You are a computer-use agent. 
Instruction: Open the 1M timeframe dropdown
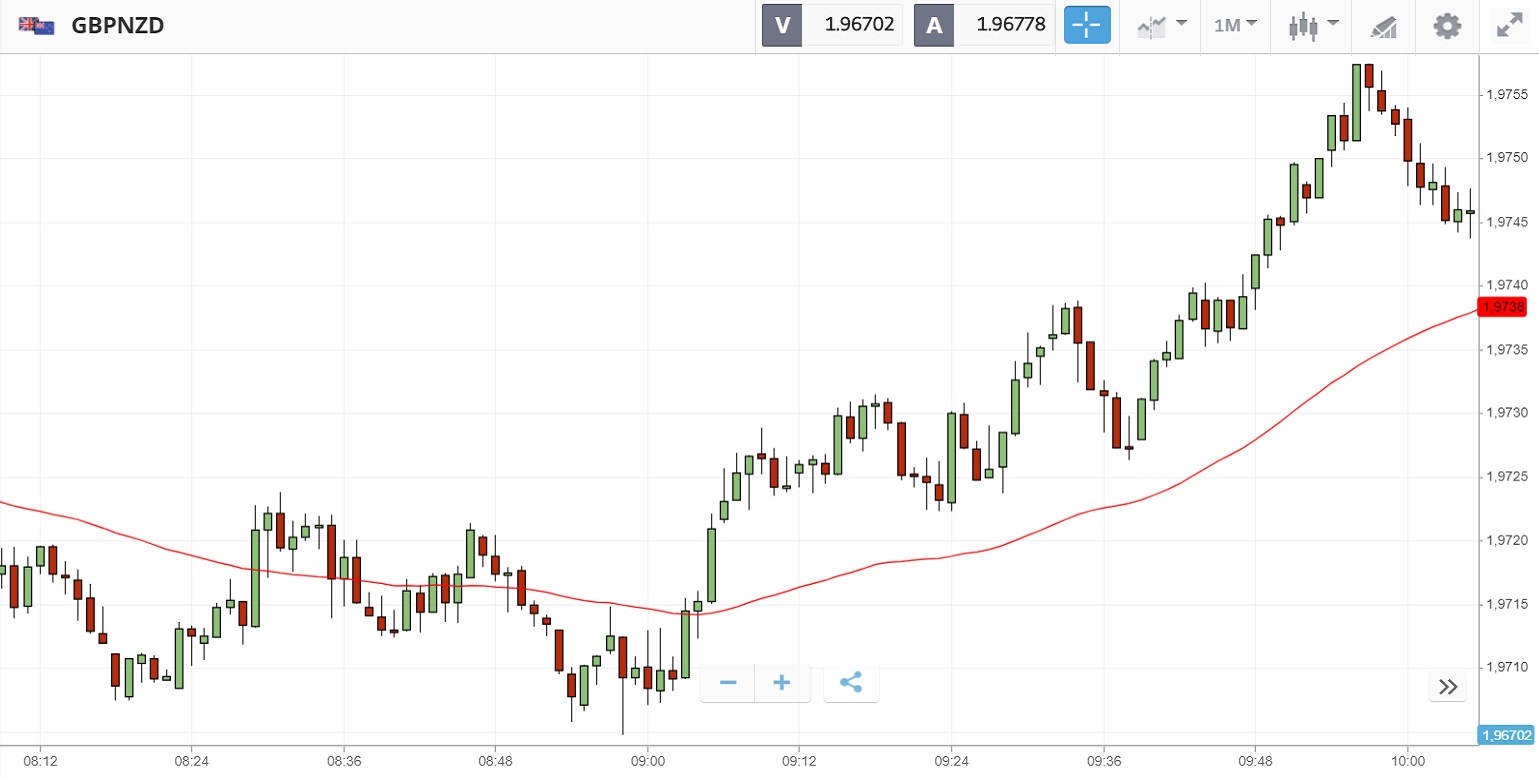tap(1235, 25)
